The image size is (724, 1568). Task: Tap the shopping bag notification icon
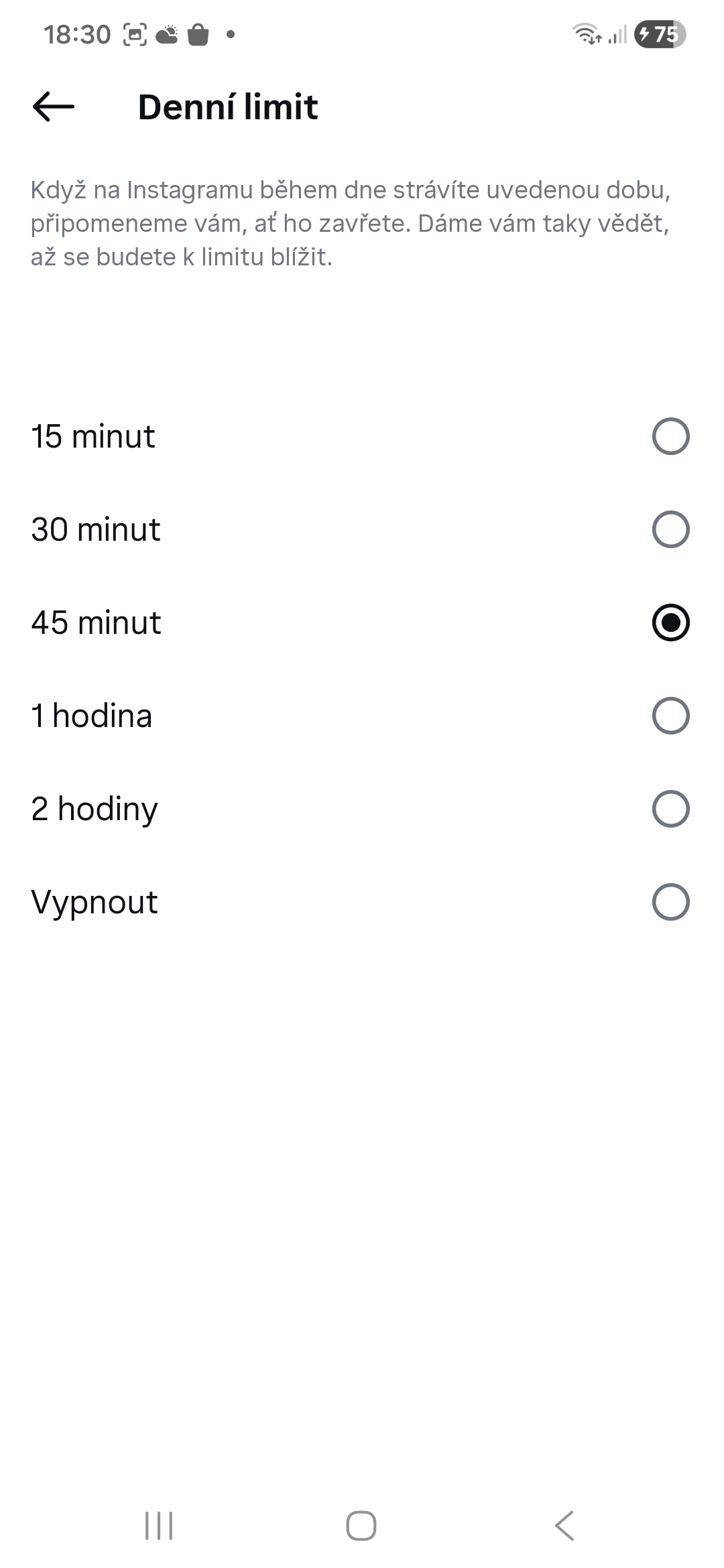click(198, 34)
